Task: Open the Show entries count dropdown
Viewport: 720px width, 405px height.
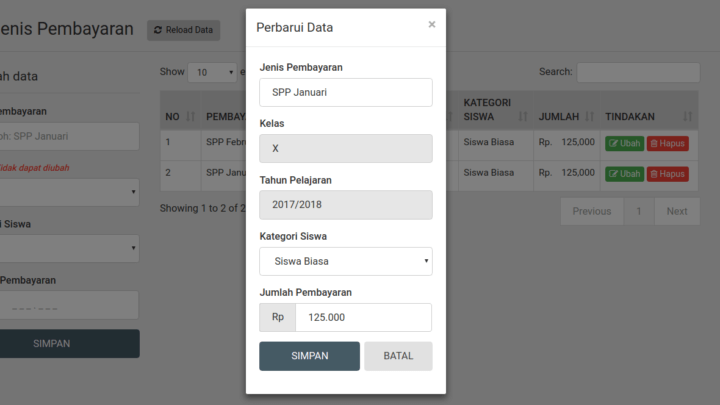Action: (x=212, y=72)
